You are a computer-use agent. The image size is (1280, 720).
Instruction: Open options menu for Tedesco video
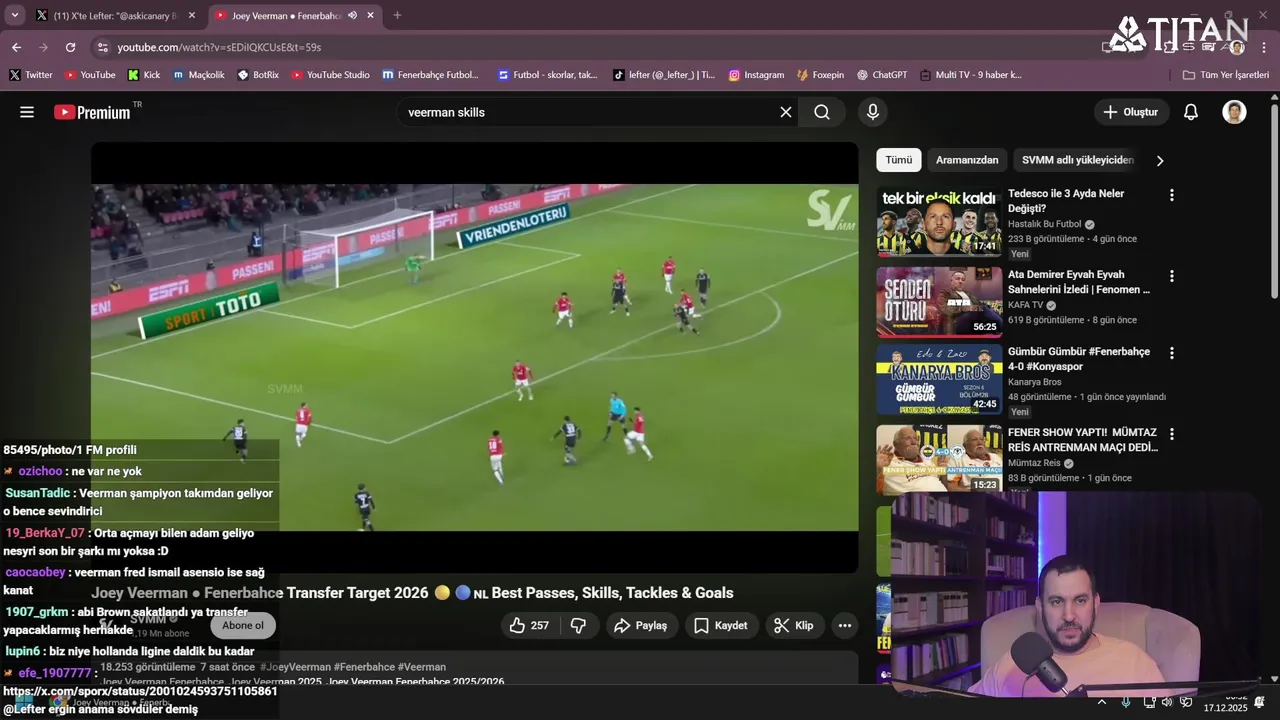pyautogui.click(x=1172, y=195)
